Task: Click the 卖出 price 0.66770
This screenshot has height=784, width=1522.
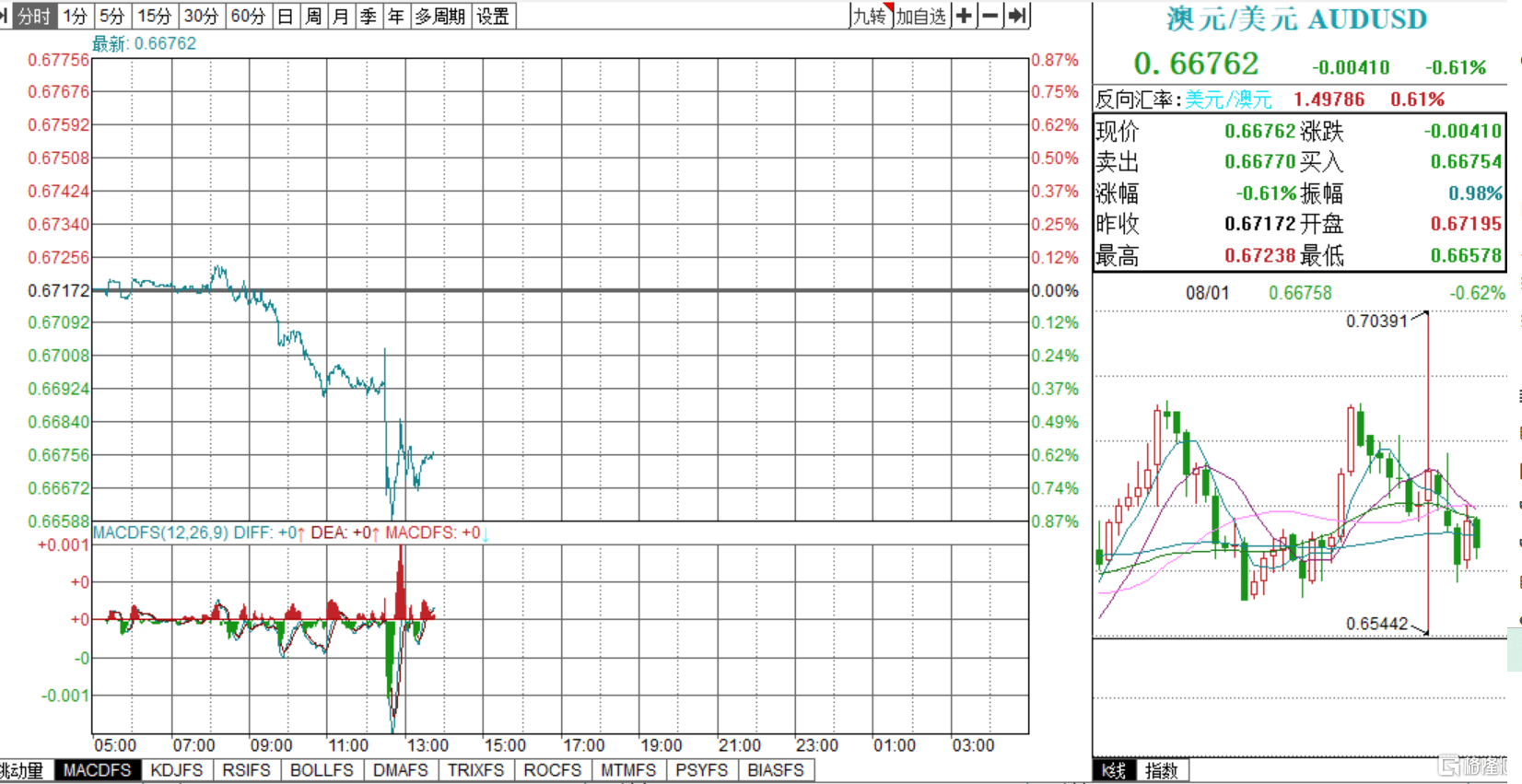Action: (1260, 161)
